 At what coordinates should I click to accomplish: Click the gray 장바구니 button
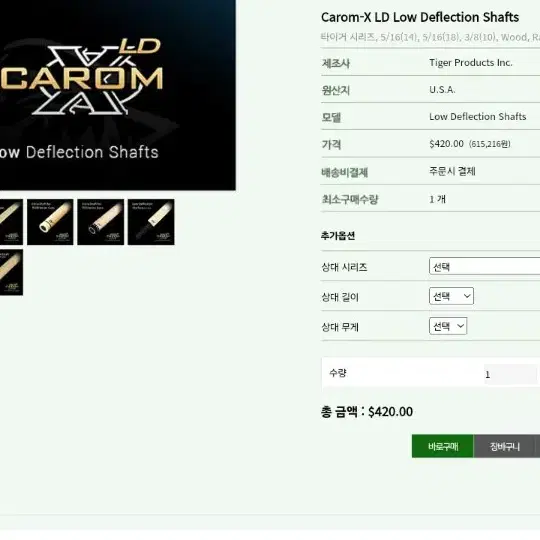tap(505, 446)
